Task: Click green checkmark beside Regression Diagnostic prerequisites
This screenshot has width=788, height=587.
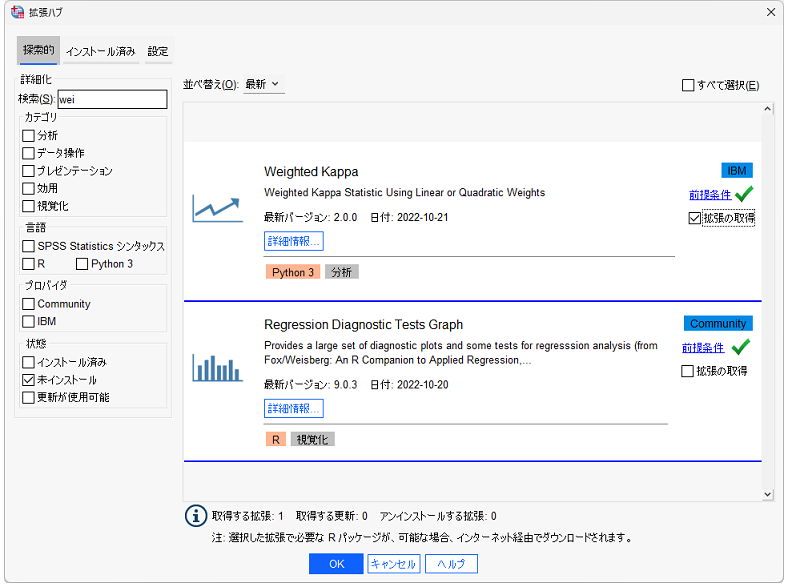Action: pyautogui.click(x=740, y=348)
